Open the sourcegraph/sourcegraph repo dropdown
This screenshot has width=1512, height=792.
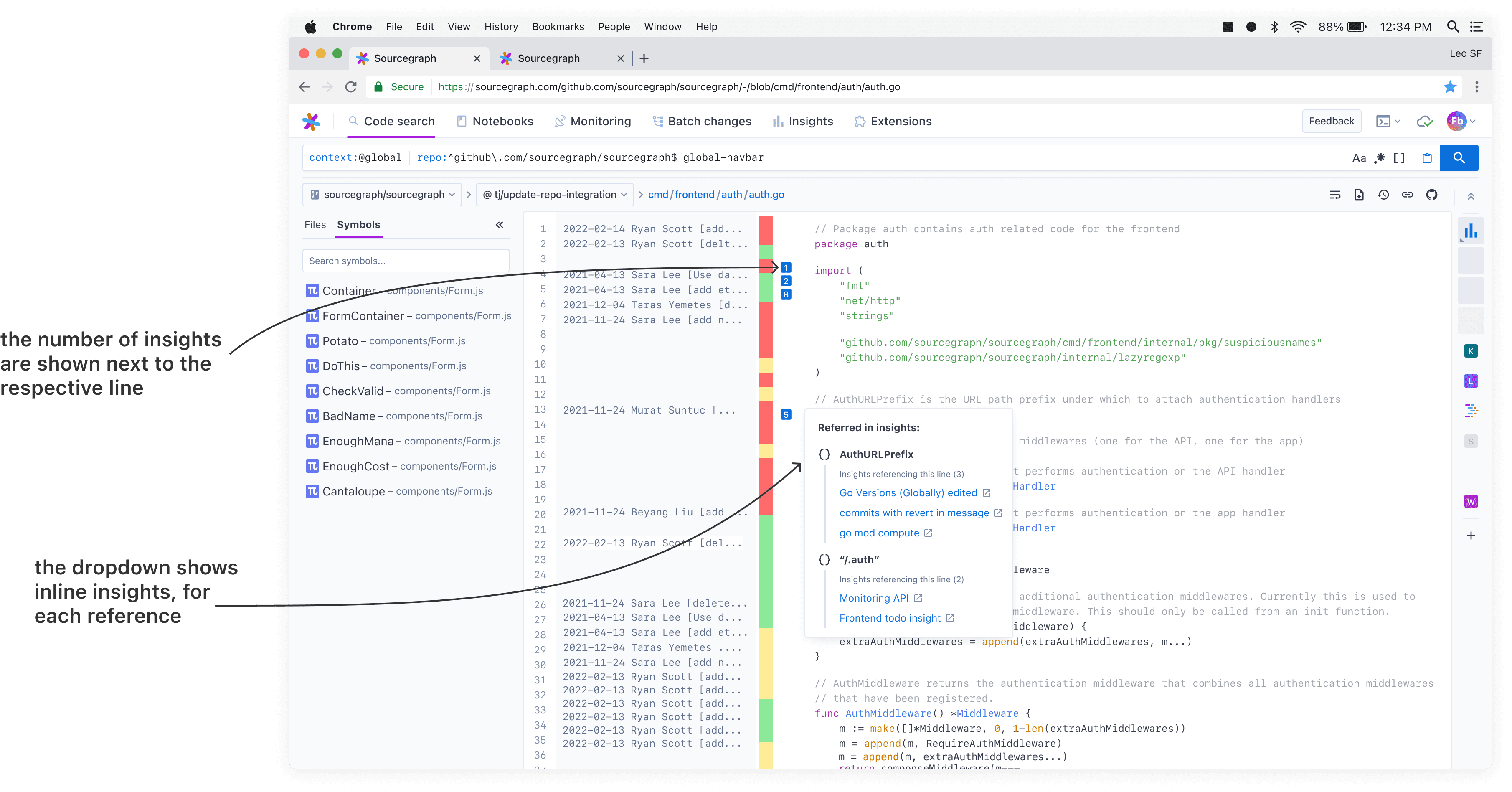coord(382,195)
